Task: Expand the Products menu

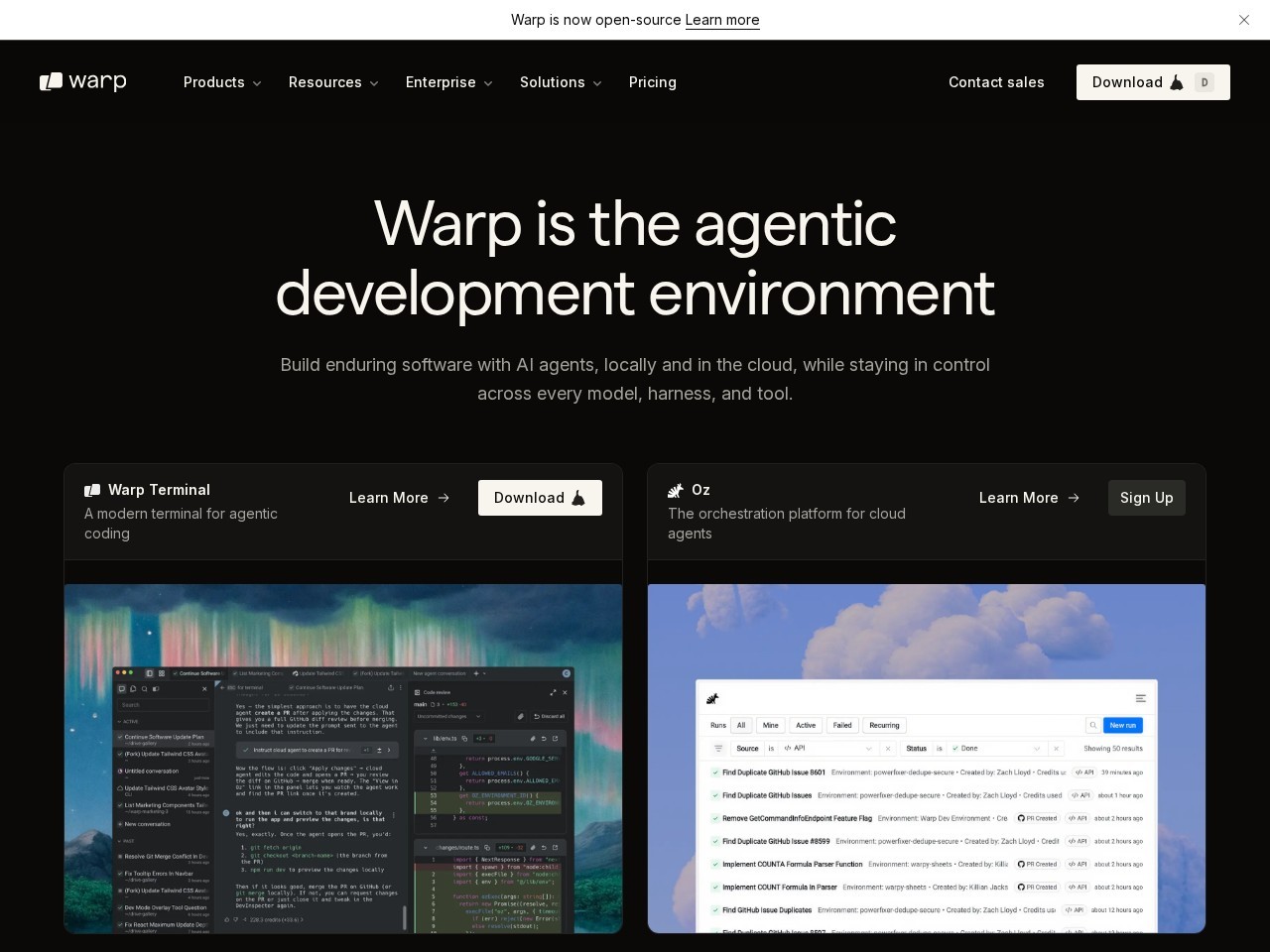Action: [222, 82]
